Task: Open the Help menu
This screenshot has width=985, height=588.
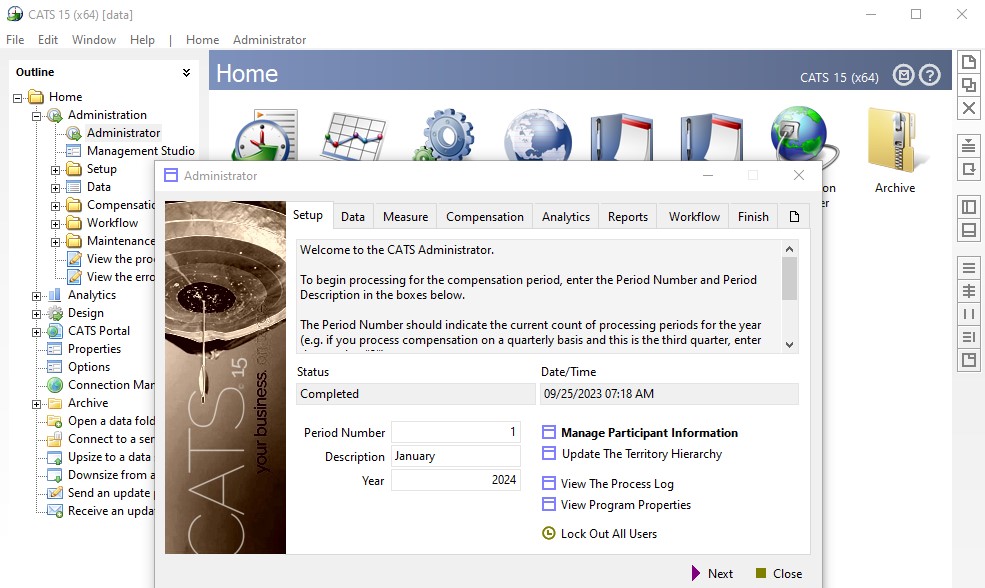Action: coord(142,40)
